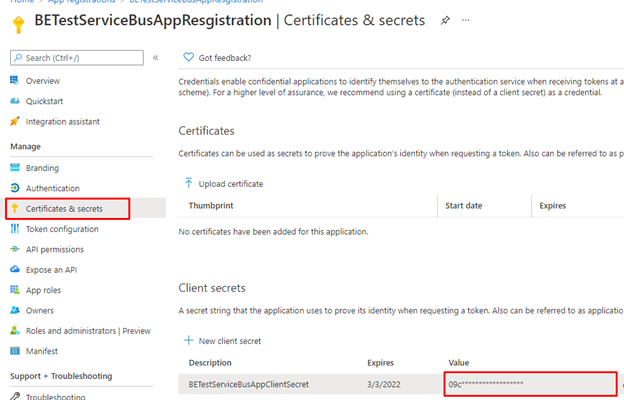624x400 pixels.
Task: Open App roles page
Action: (43, 290)
